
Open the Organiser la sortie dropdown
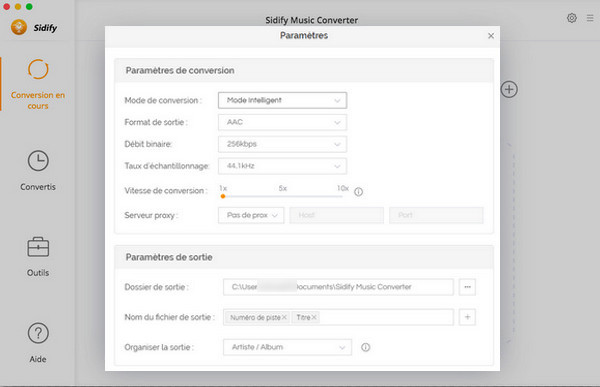coord(287,347)
